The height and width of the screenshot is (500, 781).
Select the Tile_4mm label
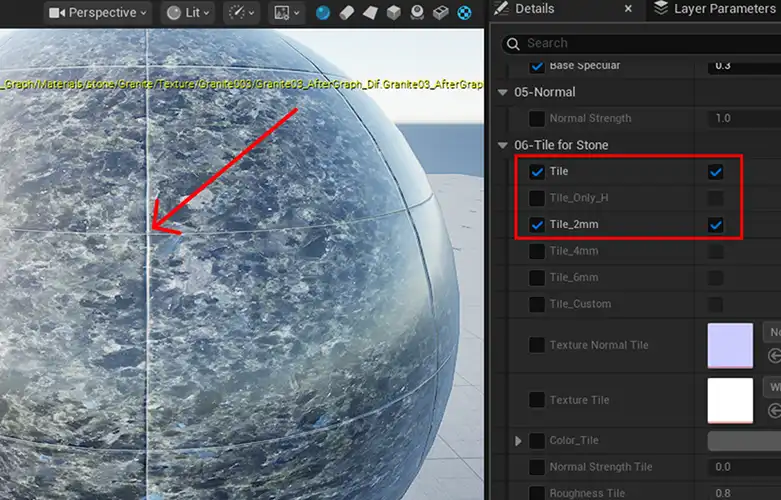(x=574, y=251)
